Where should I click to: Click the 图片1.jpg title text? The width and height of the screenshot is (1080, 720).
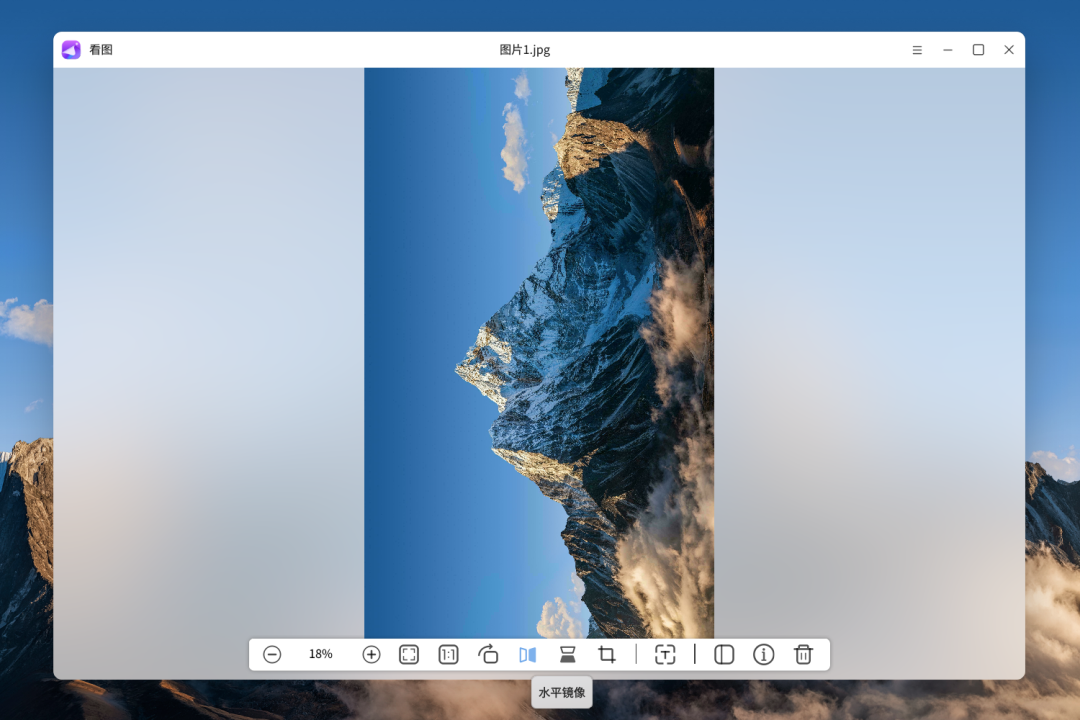(x=525, y=50)
